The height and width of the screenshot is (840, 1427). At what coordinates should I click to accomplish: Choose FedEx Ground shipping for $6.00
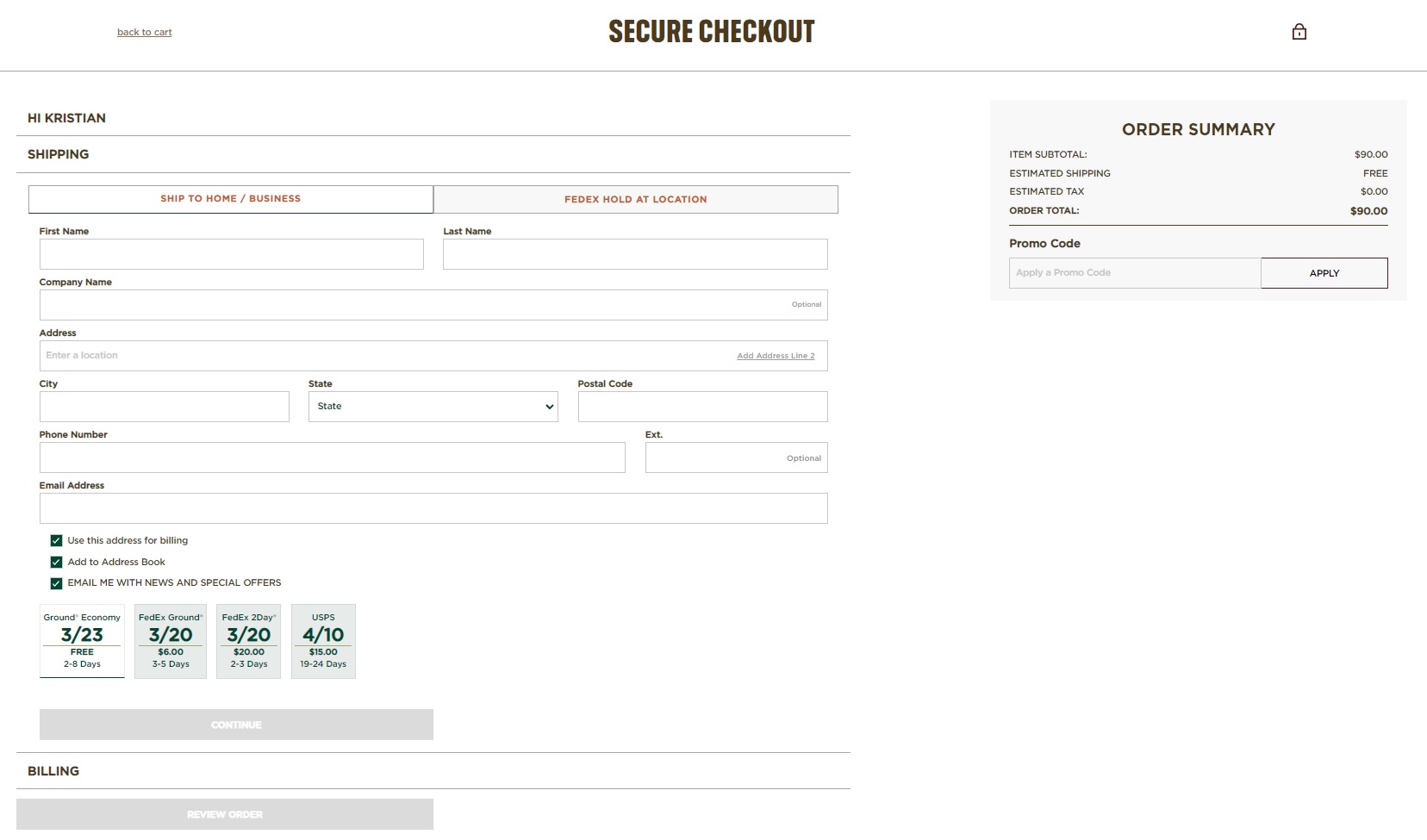click(x=170, y=641)
